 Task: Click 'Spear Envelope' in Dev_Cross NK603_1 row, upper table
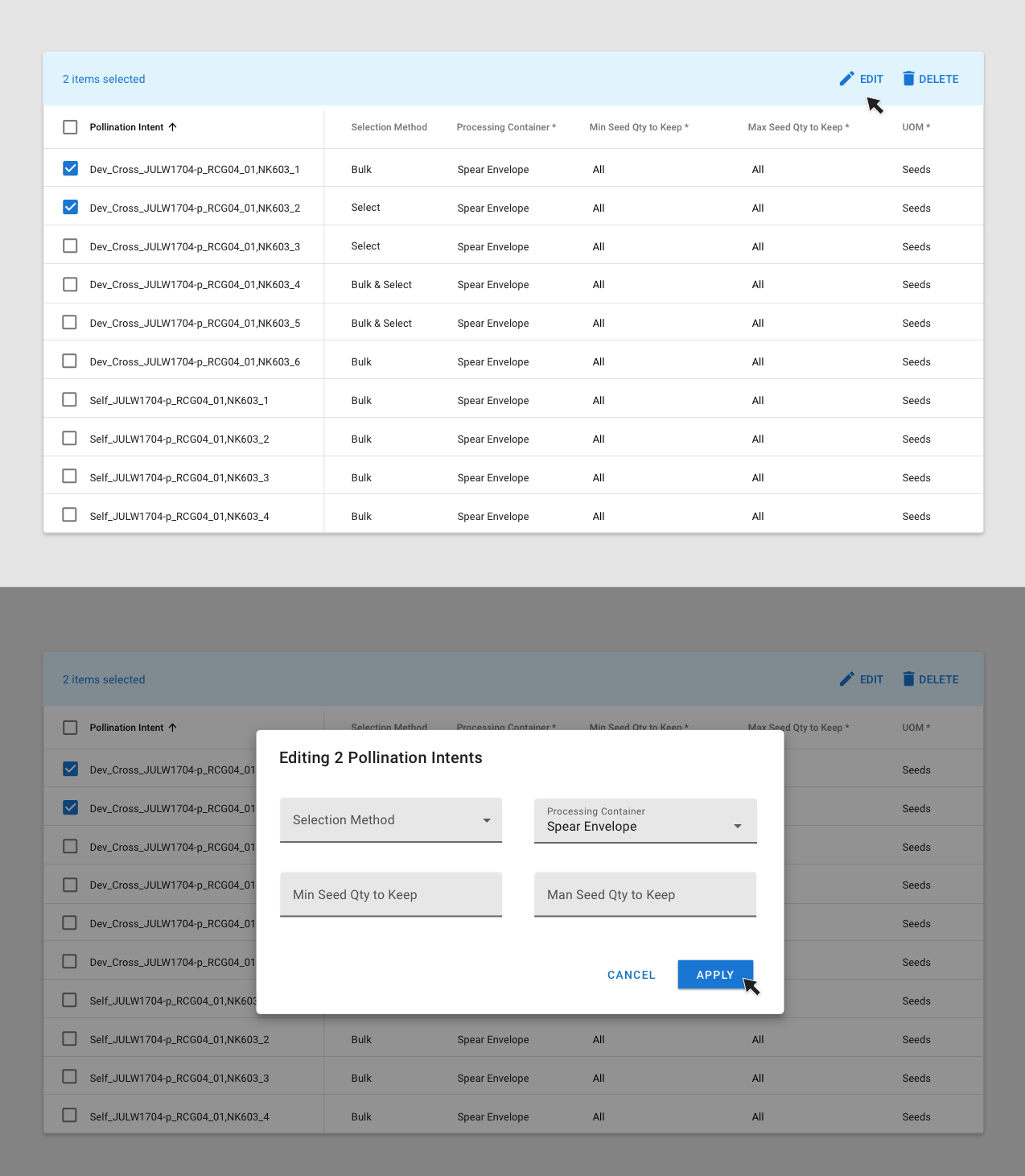[x=493, y=170]
